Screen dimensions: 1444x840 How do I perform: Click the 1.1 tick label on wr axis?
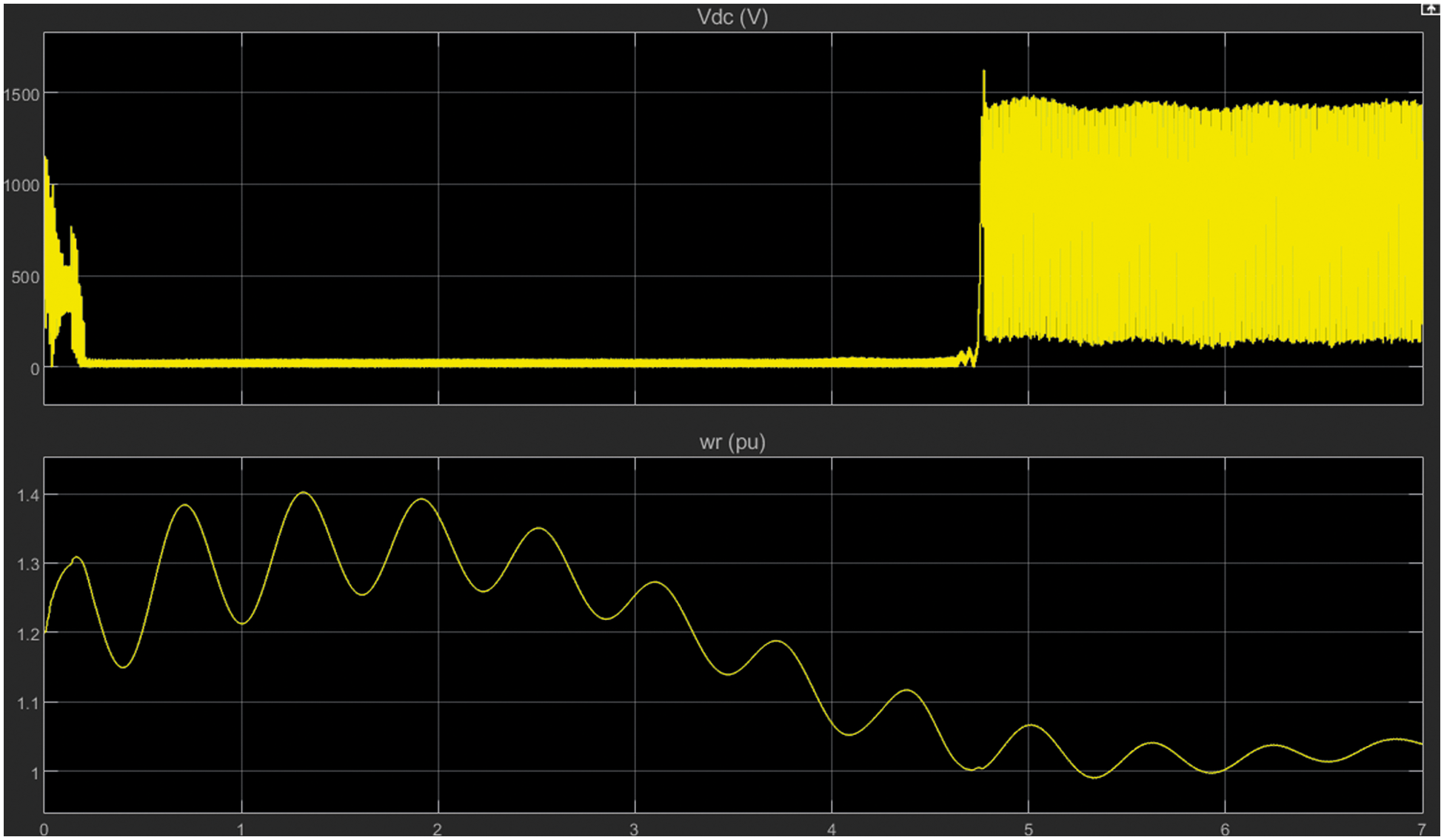(28, 703)
